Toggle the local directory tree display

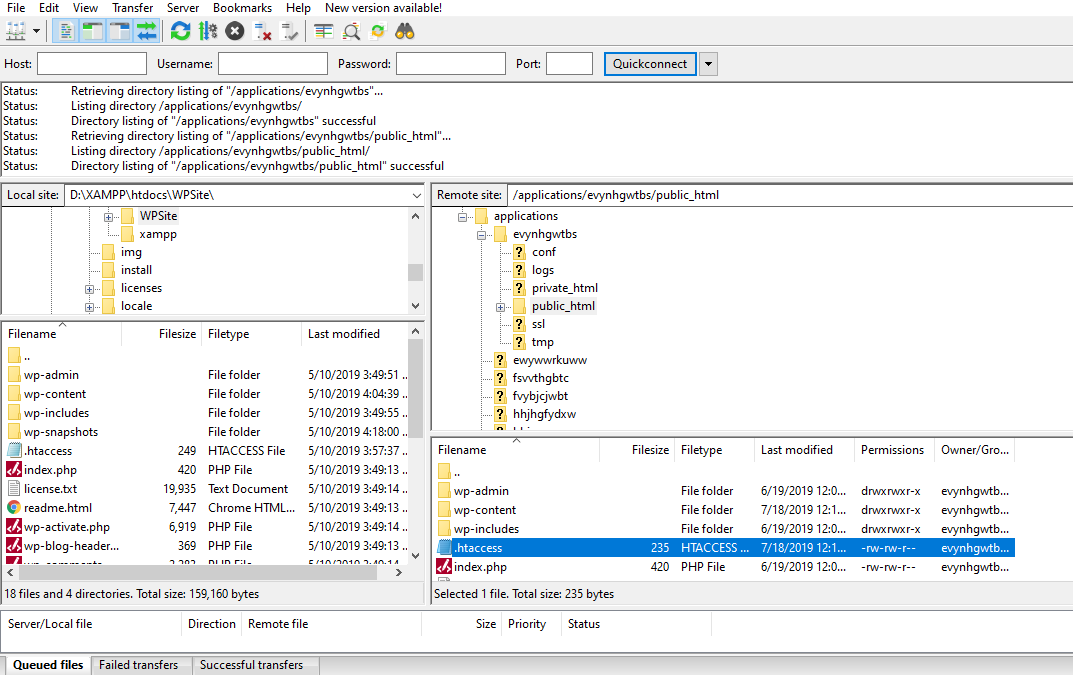[x=93, y=31]
